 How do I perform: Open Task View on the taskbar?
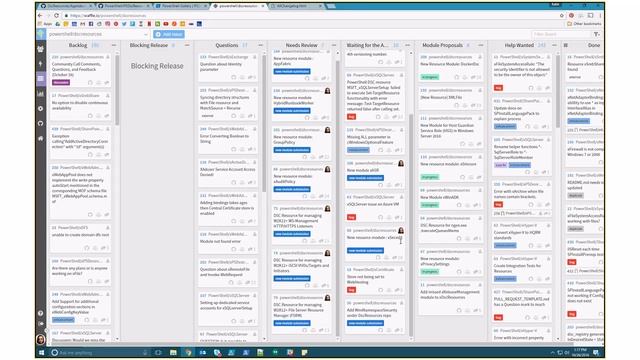[x=158, y=352]
